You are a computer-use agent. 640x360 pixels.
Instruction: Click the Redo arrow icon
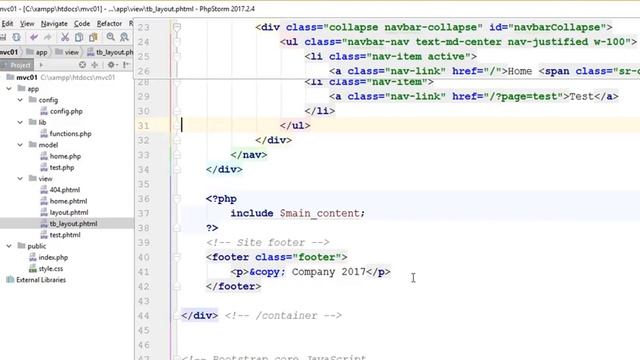(x=47, y=38)
